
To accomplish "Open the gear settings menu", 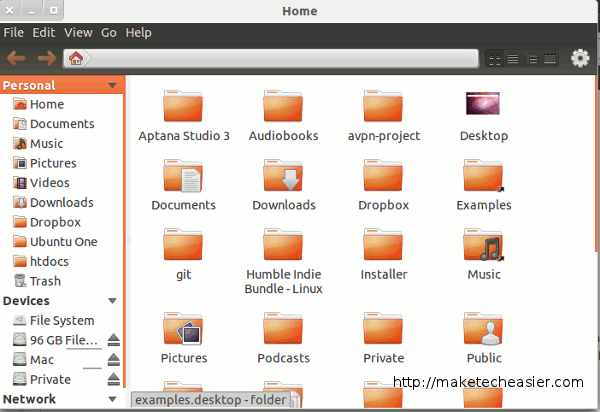I will [580, 59].
